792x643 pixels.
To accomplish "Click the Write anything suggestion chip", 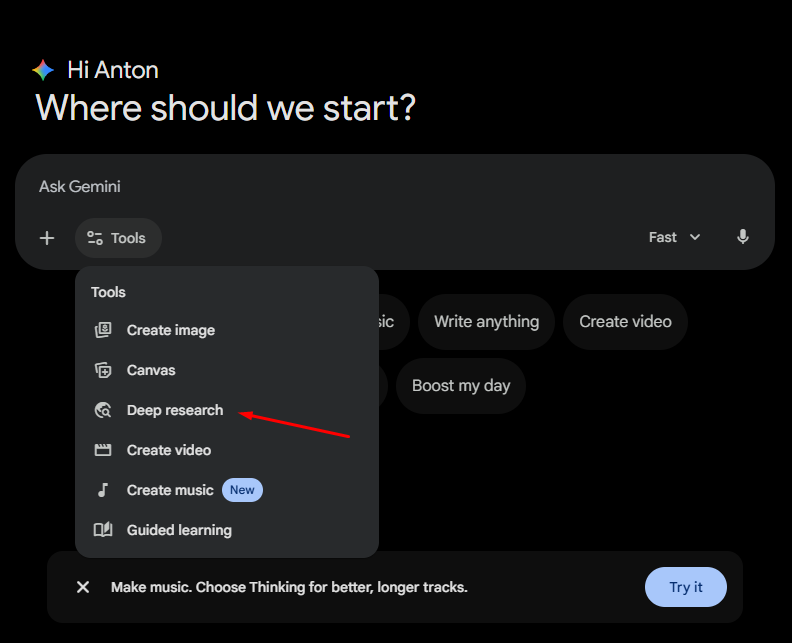I will point(486,322).
